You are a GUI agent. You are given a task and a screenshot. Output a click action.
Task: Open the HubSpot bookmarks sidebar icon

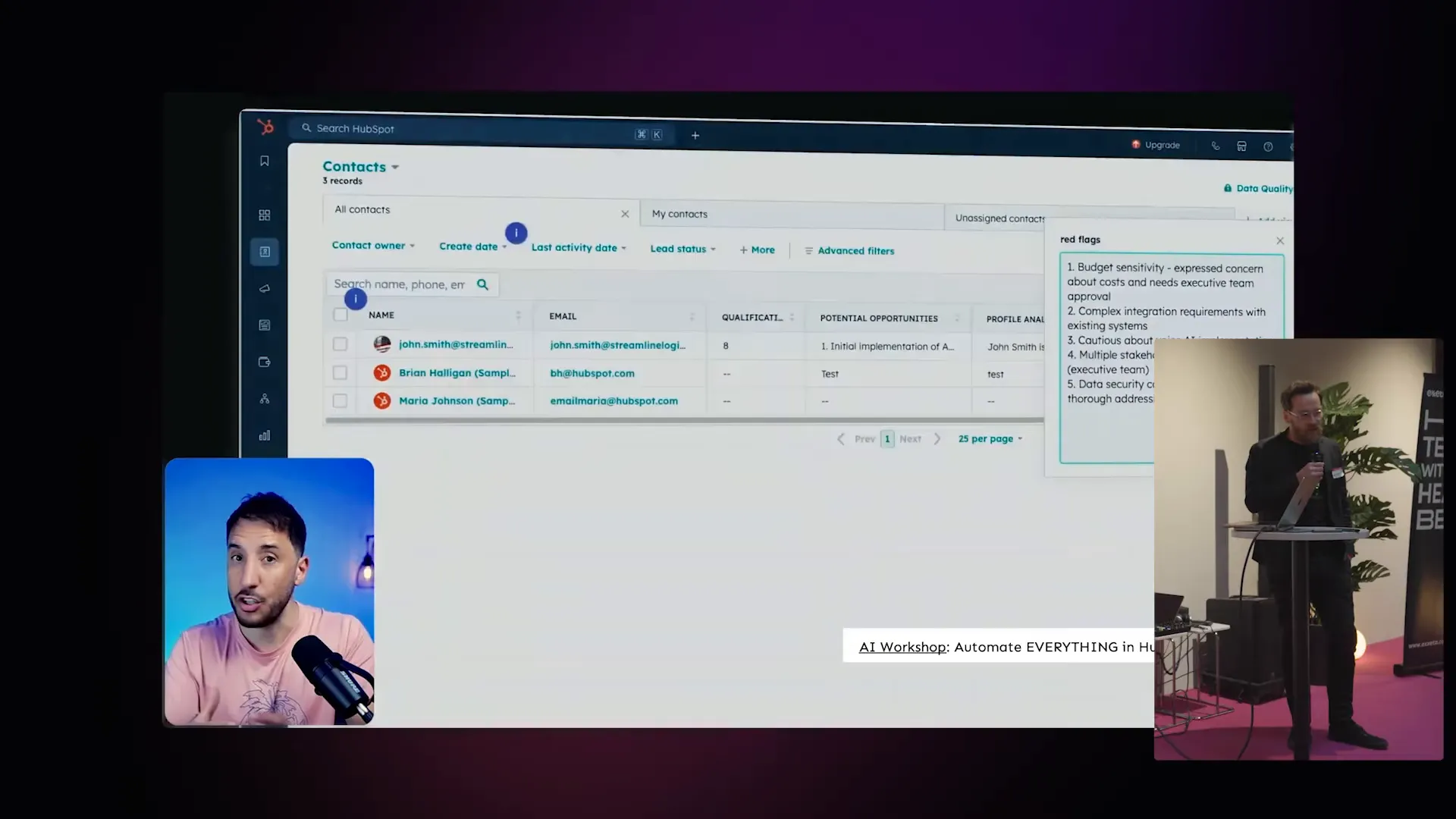tap(264, 161)
